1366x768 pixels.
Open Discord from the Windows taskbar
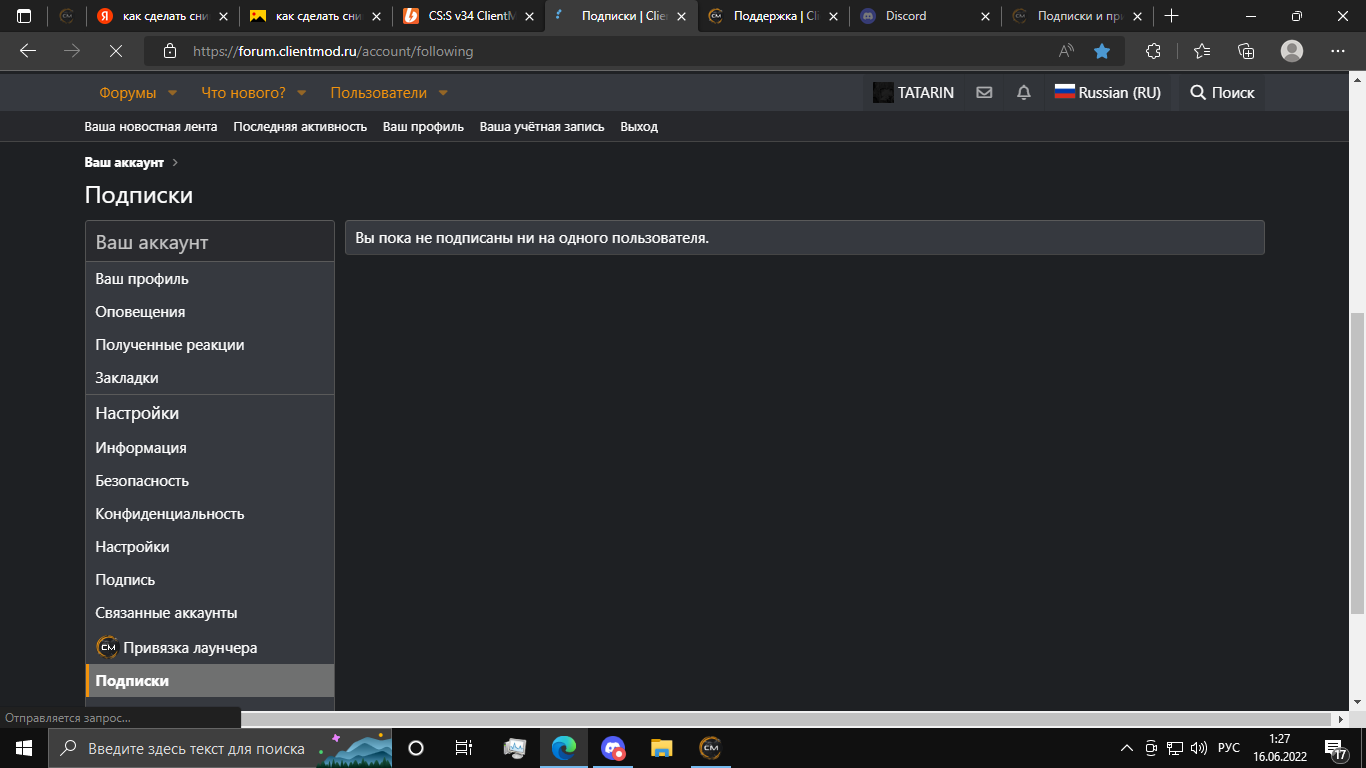coord(613,748)
